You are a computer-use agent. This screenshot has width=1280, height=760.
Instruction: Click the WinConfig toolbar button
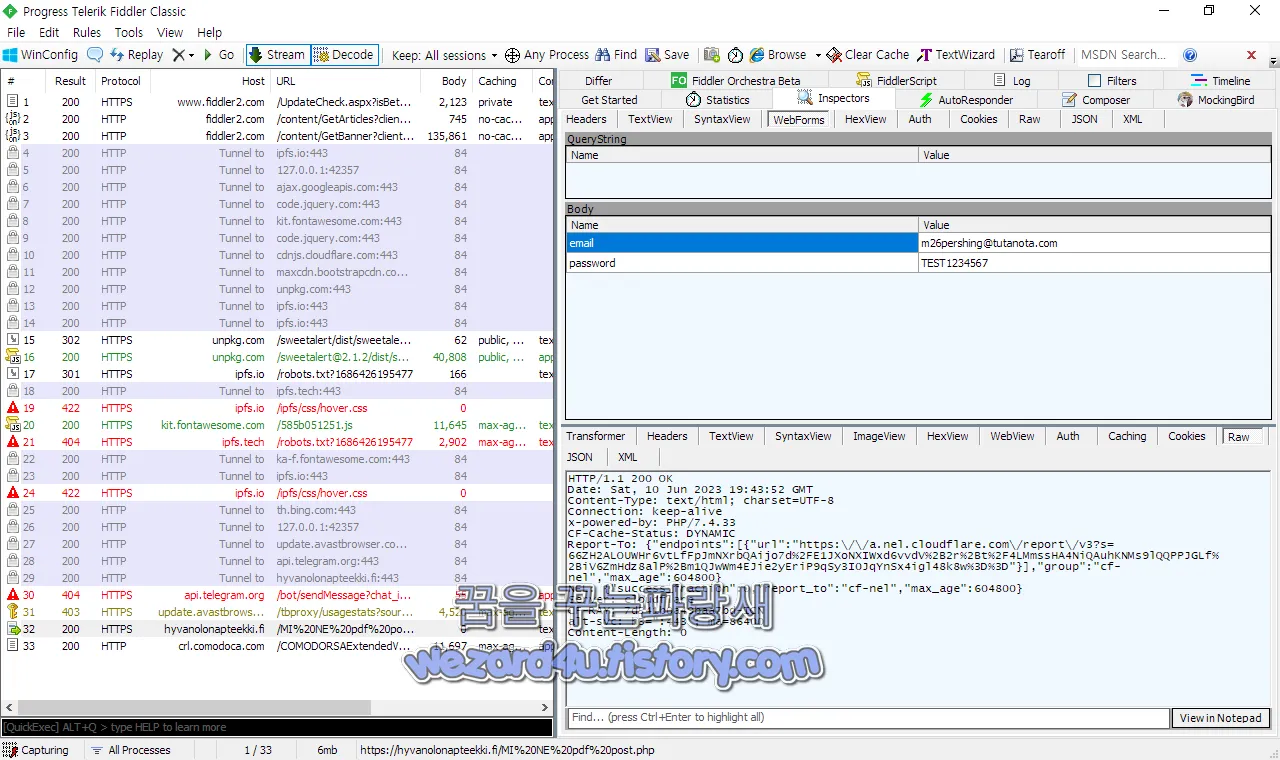tap(40, 55)
